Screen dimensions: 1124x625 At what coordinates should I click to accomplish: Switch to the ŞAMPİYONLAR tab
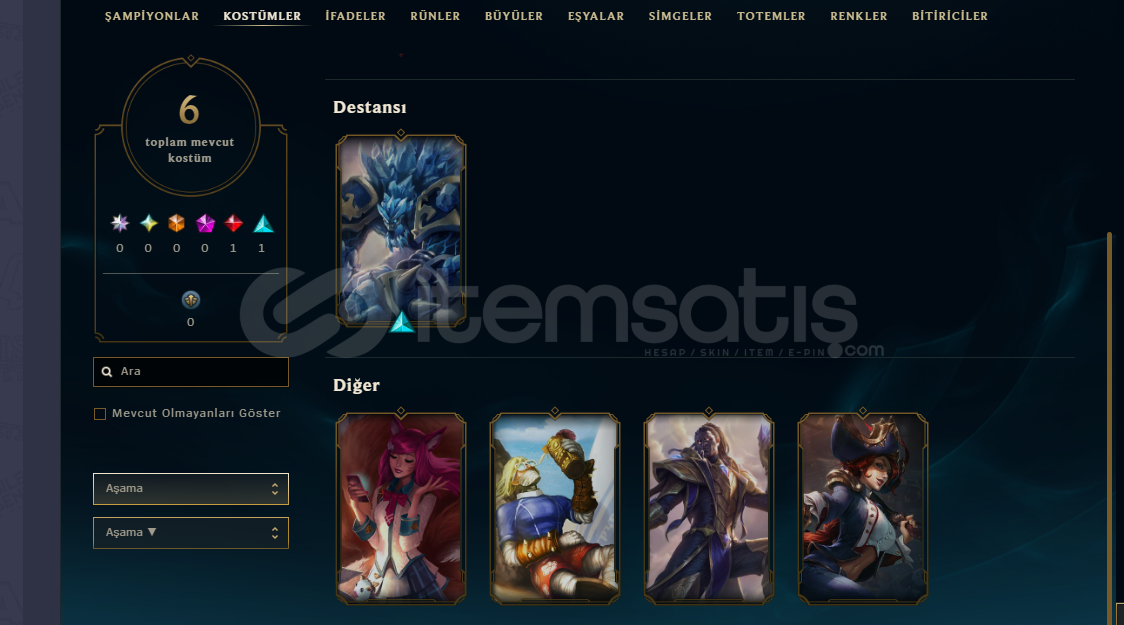pos(152,16)
